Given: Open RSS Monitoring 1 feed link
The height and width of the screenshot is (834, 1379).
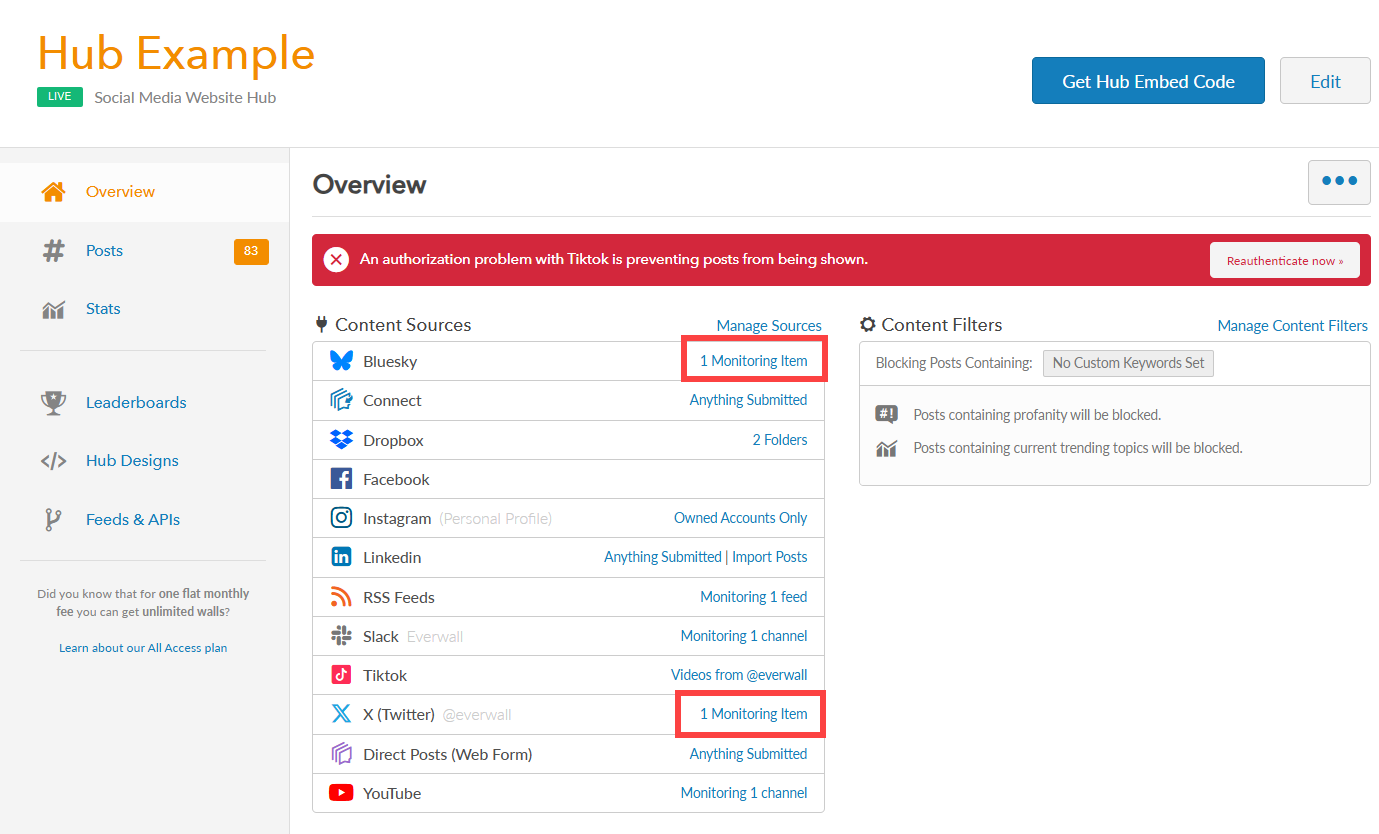Looking at the screenshot, I should (x=754, y=597).
